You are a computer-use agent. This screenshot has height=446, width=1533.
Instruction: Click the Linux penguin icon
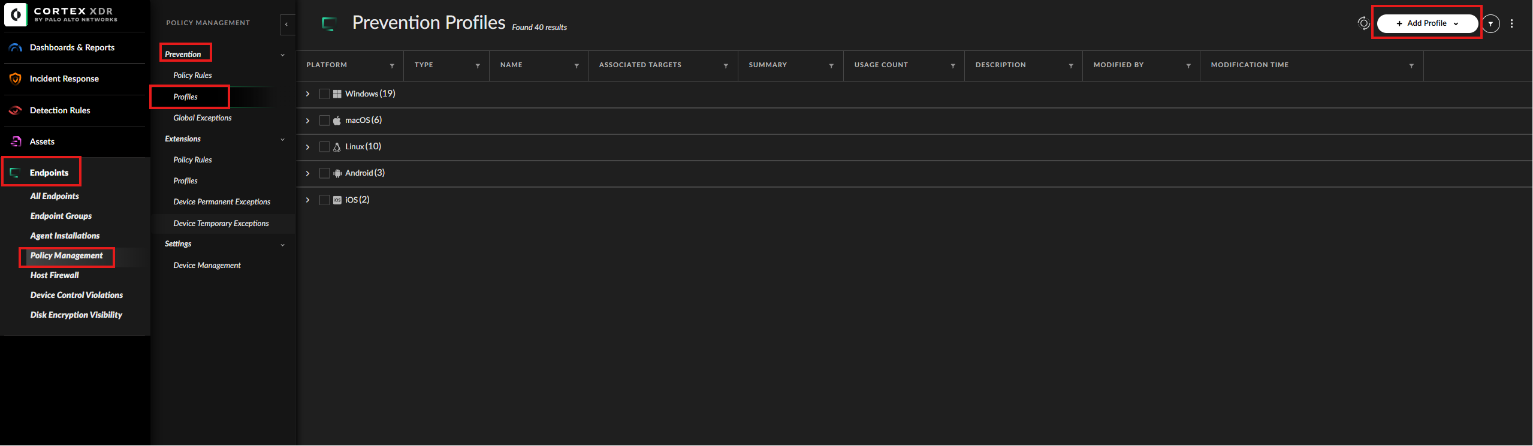pyautogui.click(x=337, y=147)
